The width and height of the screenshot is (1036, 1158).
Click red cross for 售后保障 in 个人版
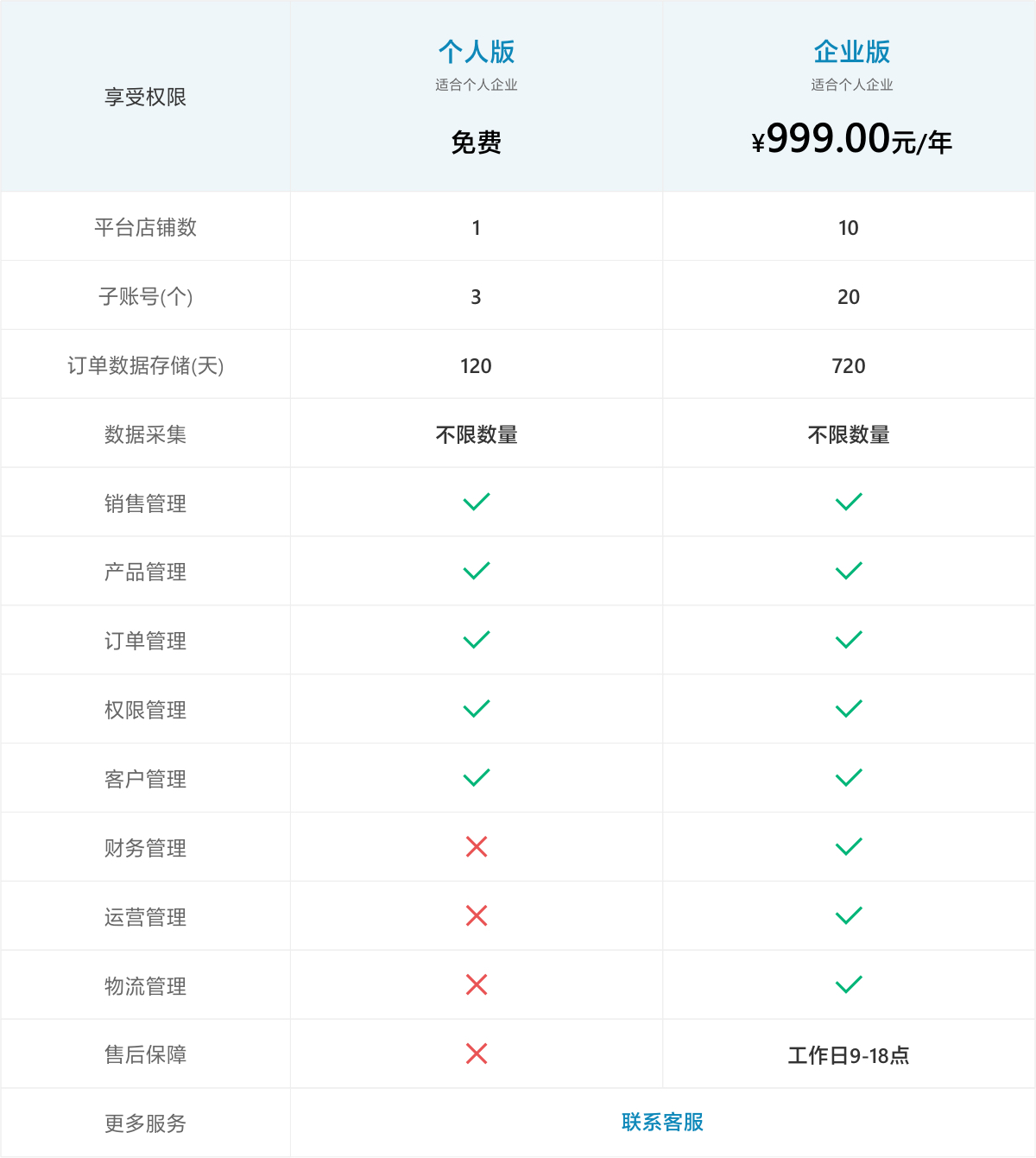click(477, 1054)
